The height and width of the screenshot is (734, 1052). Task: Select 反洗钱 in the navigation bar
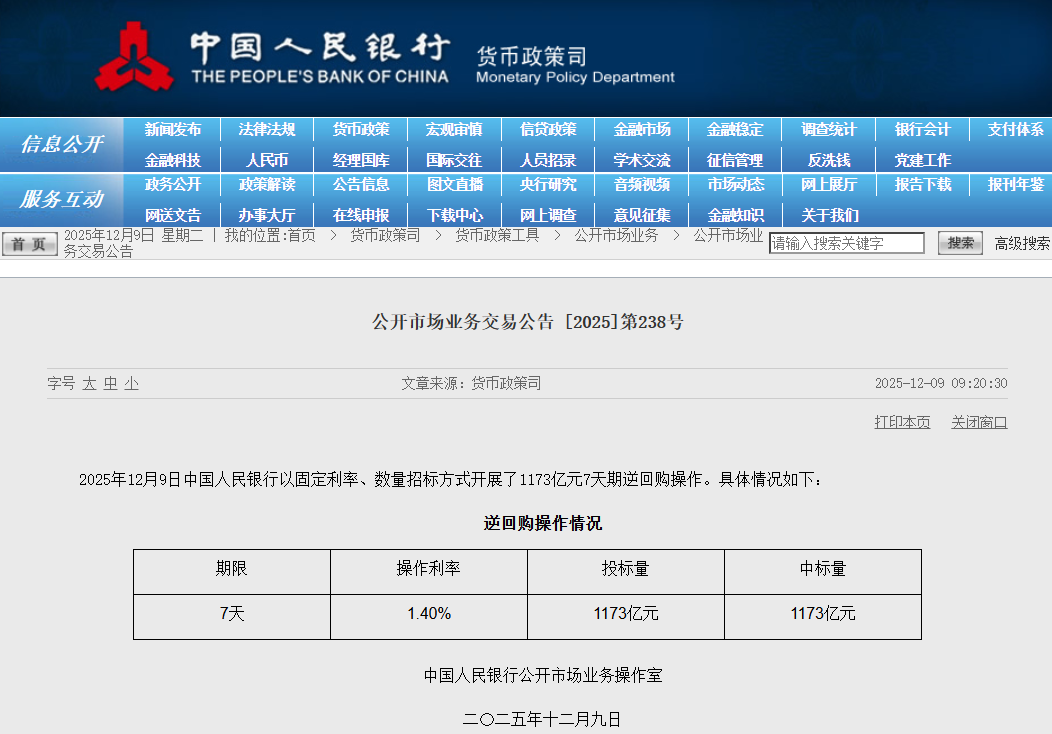pyautogui.click(x=829, y=160)
